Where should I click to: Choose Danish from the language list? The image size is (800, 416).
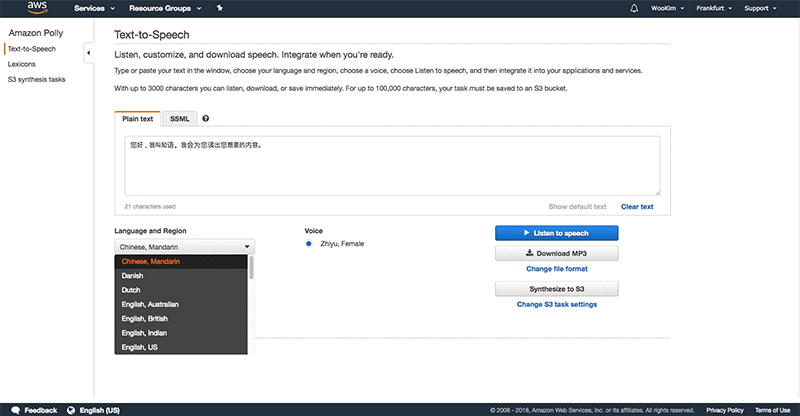132,275
